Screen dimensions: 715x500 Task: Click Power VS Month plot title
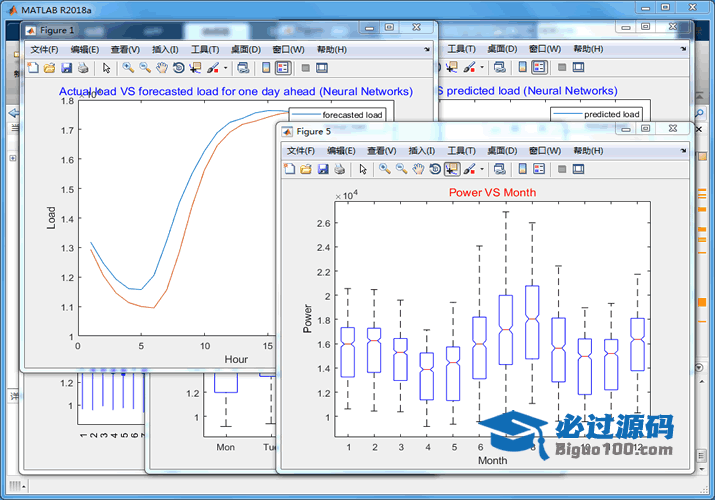(492, 192)
